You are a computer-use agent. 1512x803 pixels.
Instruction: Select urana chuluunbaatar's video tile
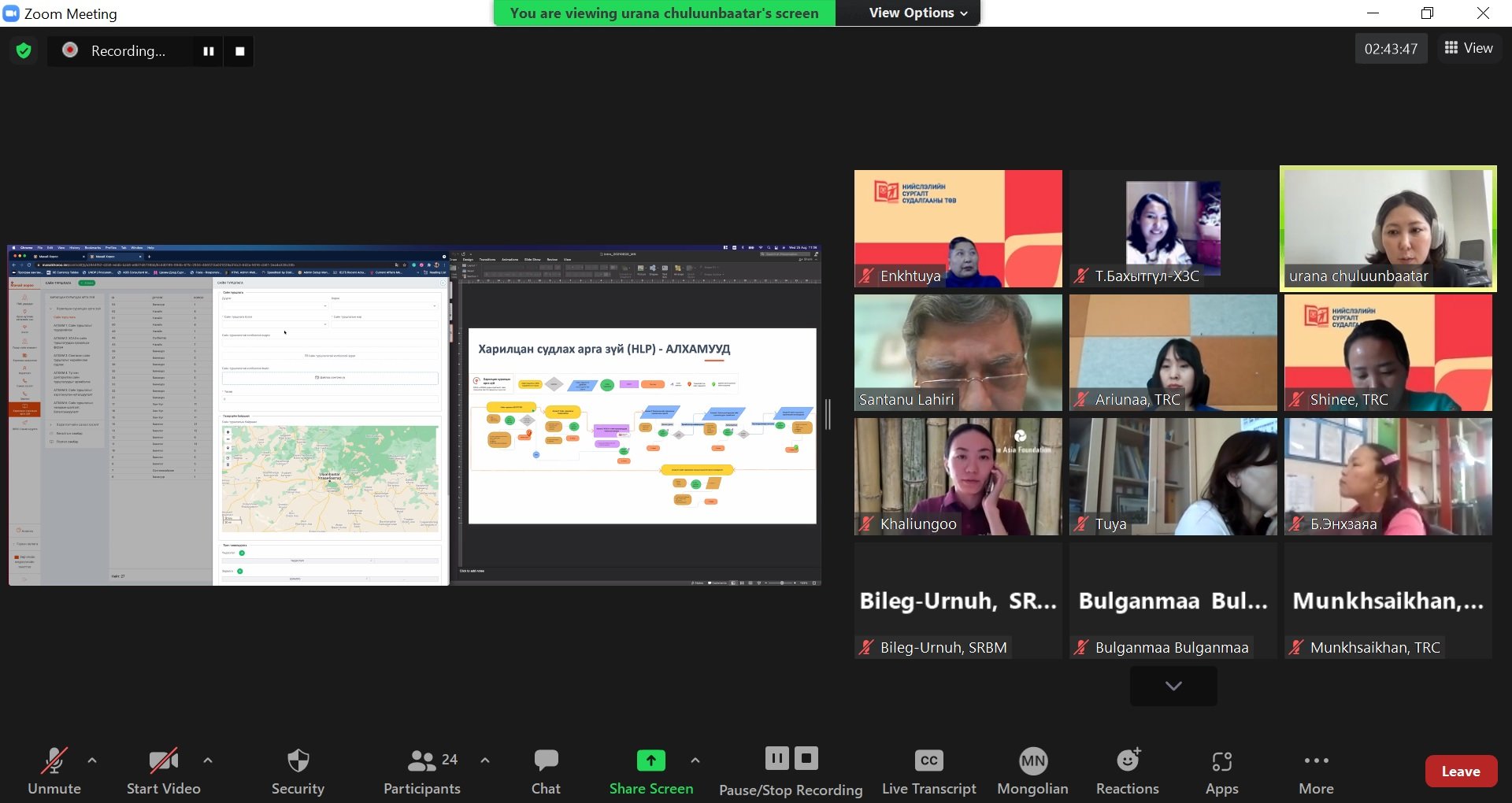coord(1388,228)
